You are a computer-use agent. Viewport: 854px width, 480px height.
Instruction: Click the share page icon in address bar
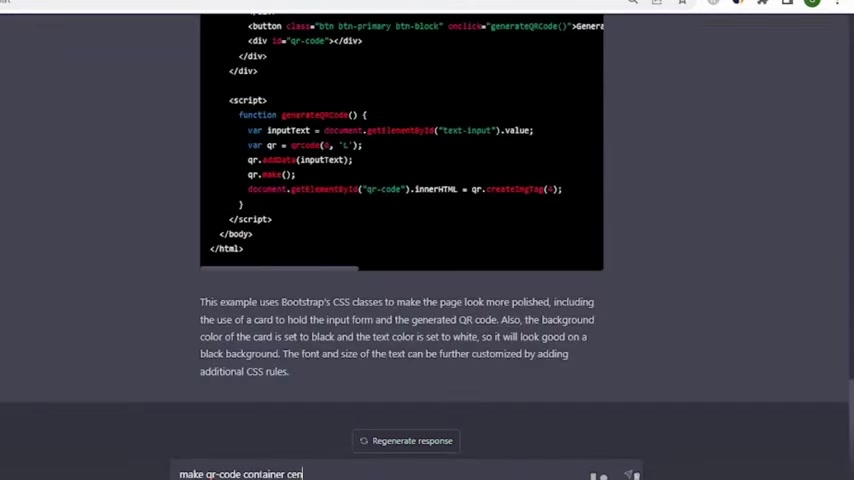pyautogui.click(x=657, y=2)
